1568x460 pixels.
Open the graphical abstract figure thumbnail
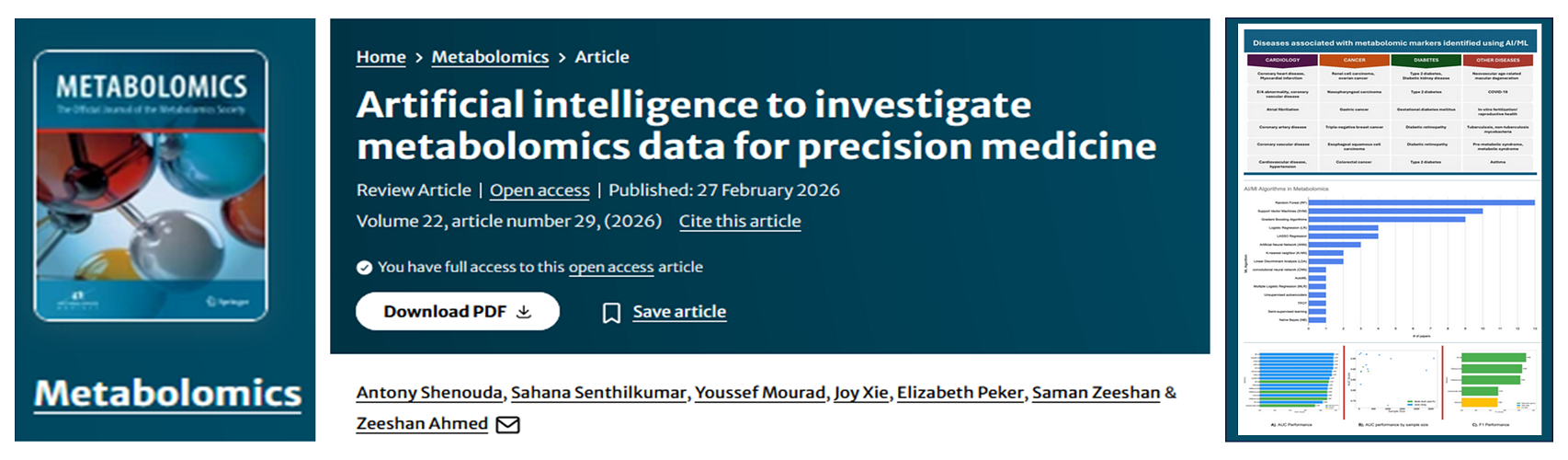coord(1389,230)
